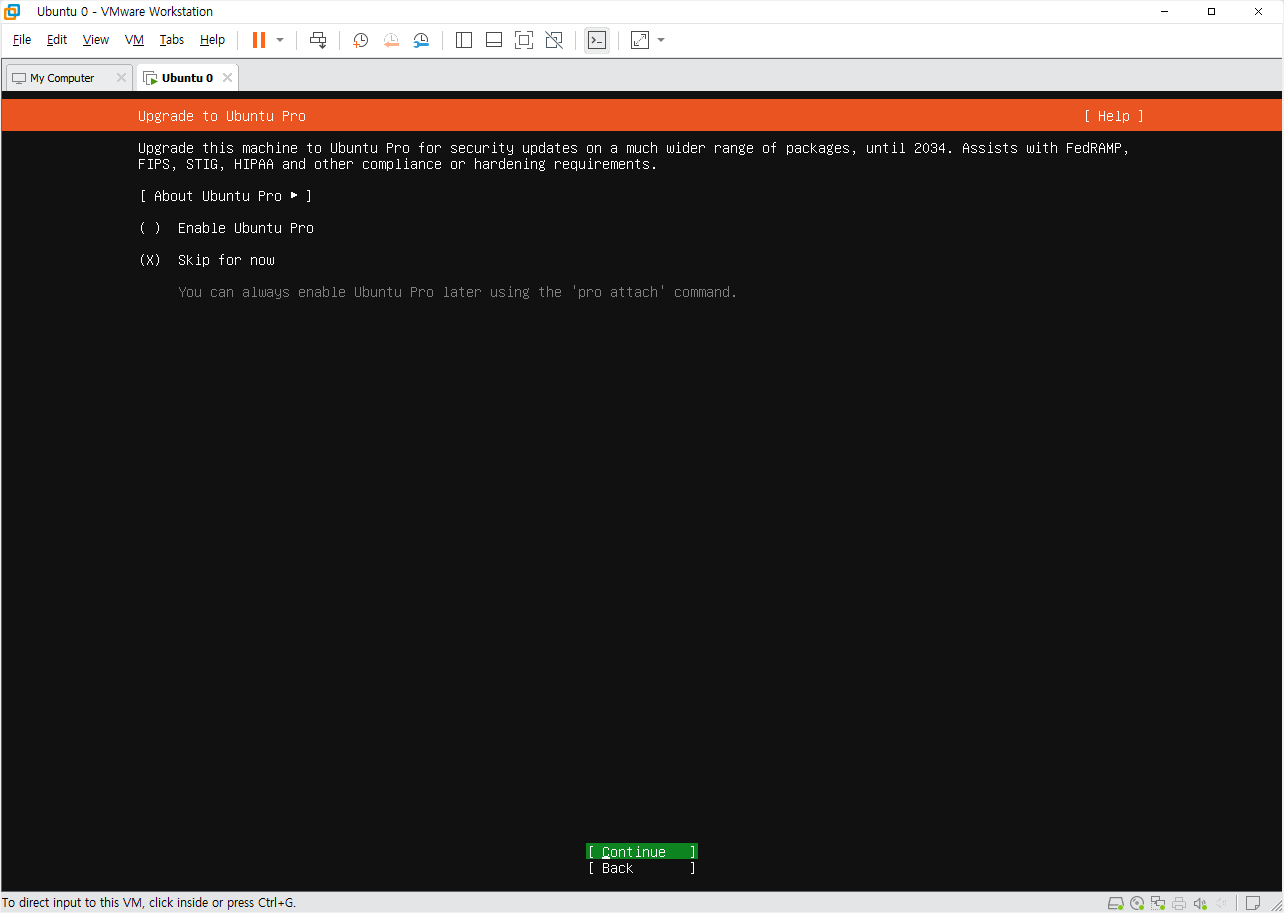Switch to Unity mode
This screenshot has height=913, width=1284.
point(554,40)
